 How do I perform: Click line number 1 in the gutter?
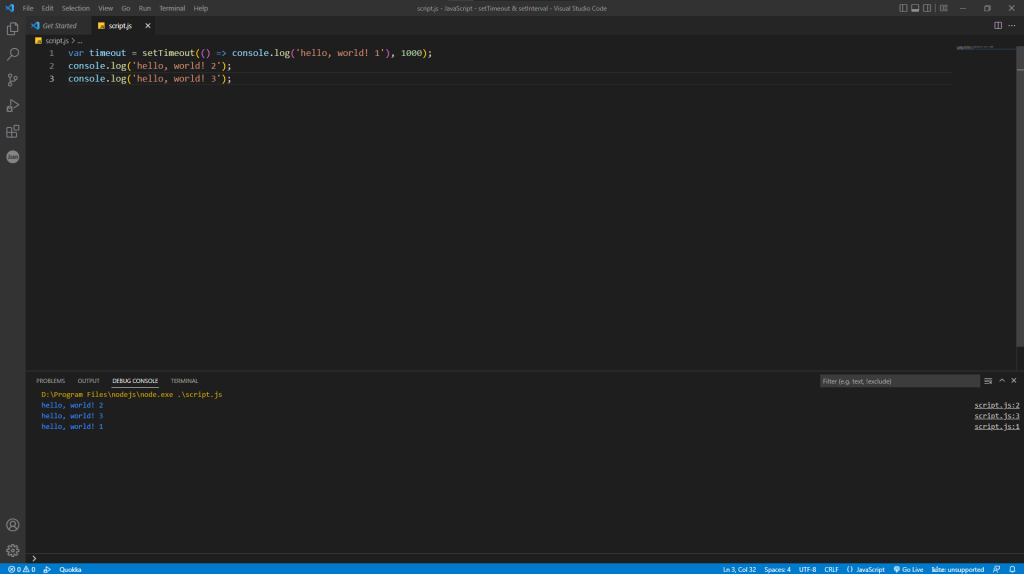(x=52, y=53)
